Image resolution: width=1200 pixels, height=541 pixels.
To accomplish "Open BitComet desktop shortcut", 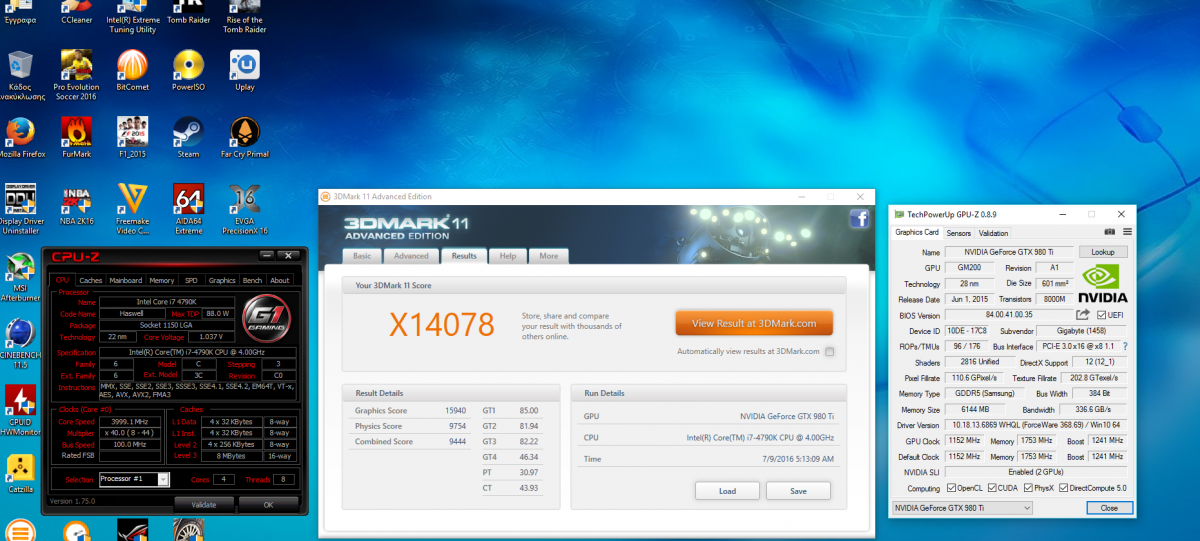I will tap(132, 66).
